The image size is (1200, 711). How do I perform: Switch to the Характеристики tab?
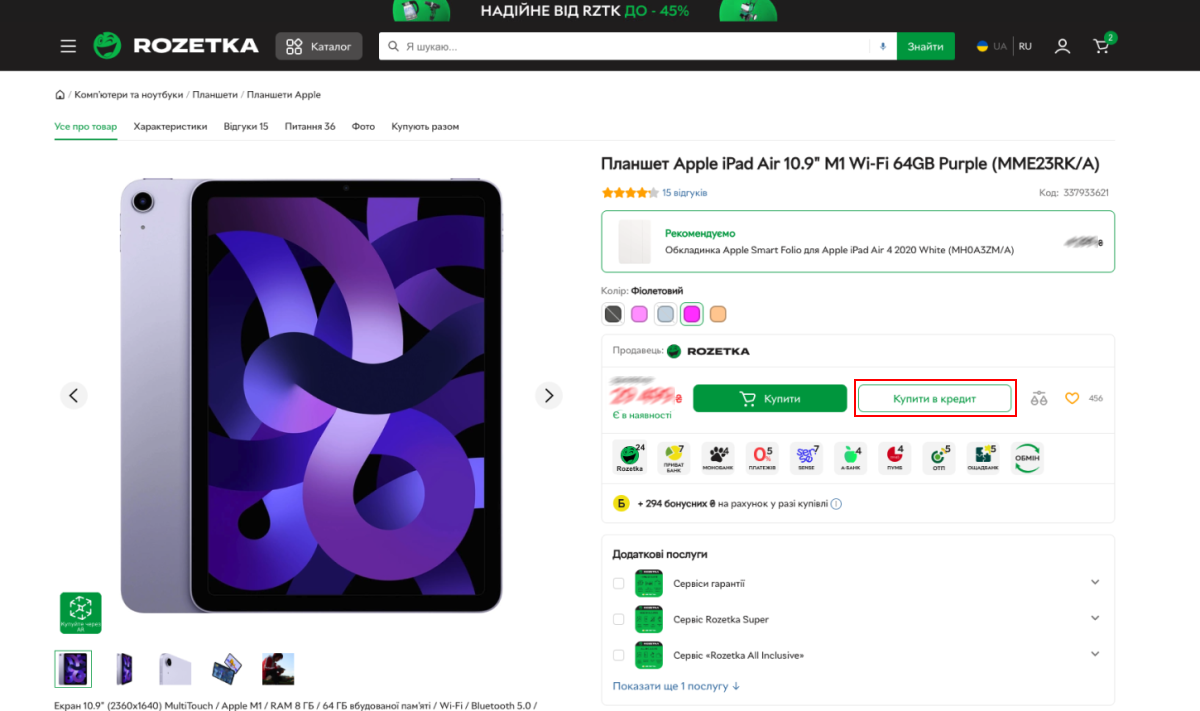pos(170,127)
